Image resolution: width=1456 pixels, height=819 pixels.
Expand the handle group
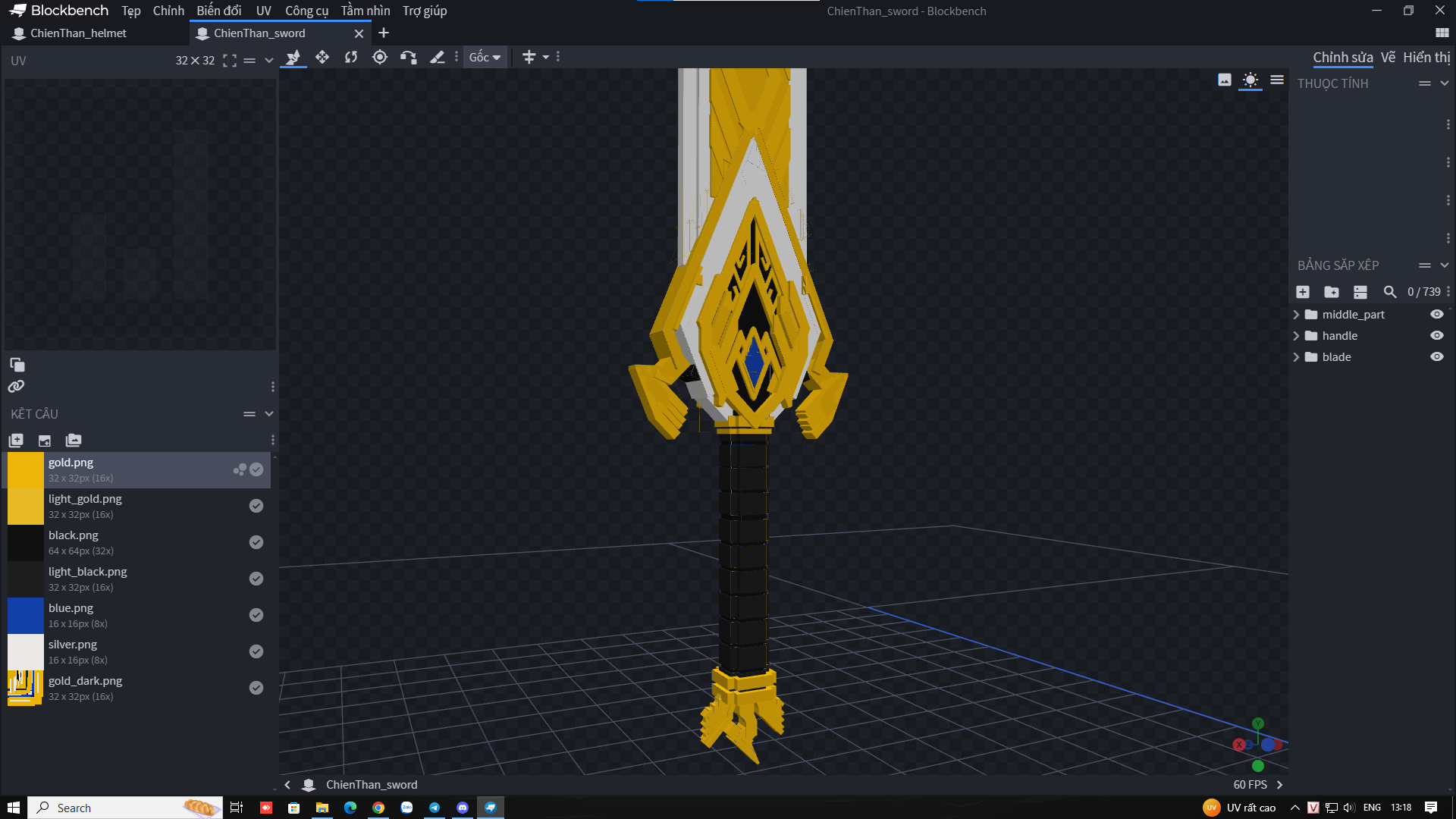coord(1296,336)
